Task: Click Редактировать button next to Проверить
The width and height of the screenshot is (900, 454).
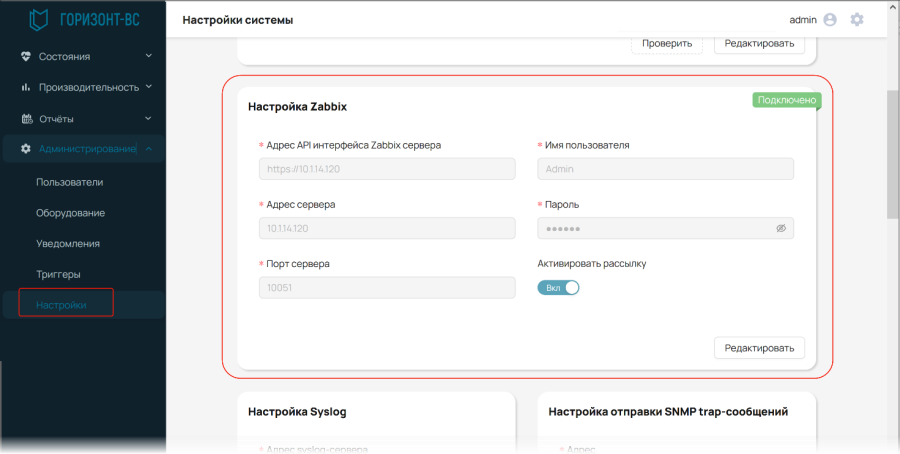Action: (759, 43)
